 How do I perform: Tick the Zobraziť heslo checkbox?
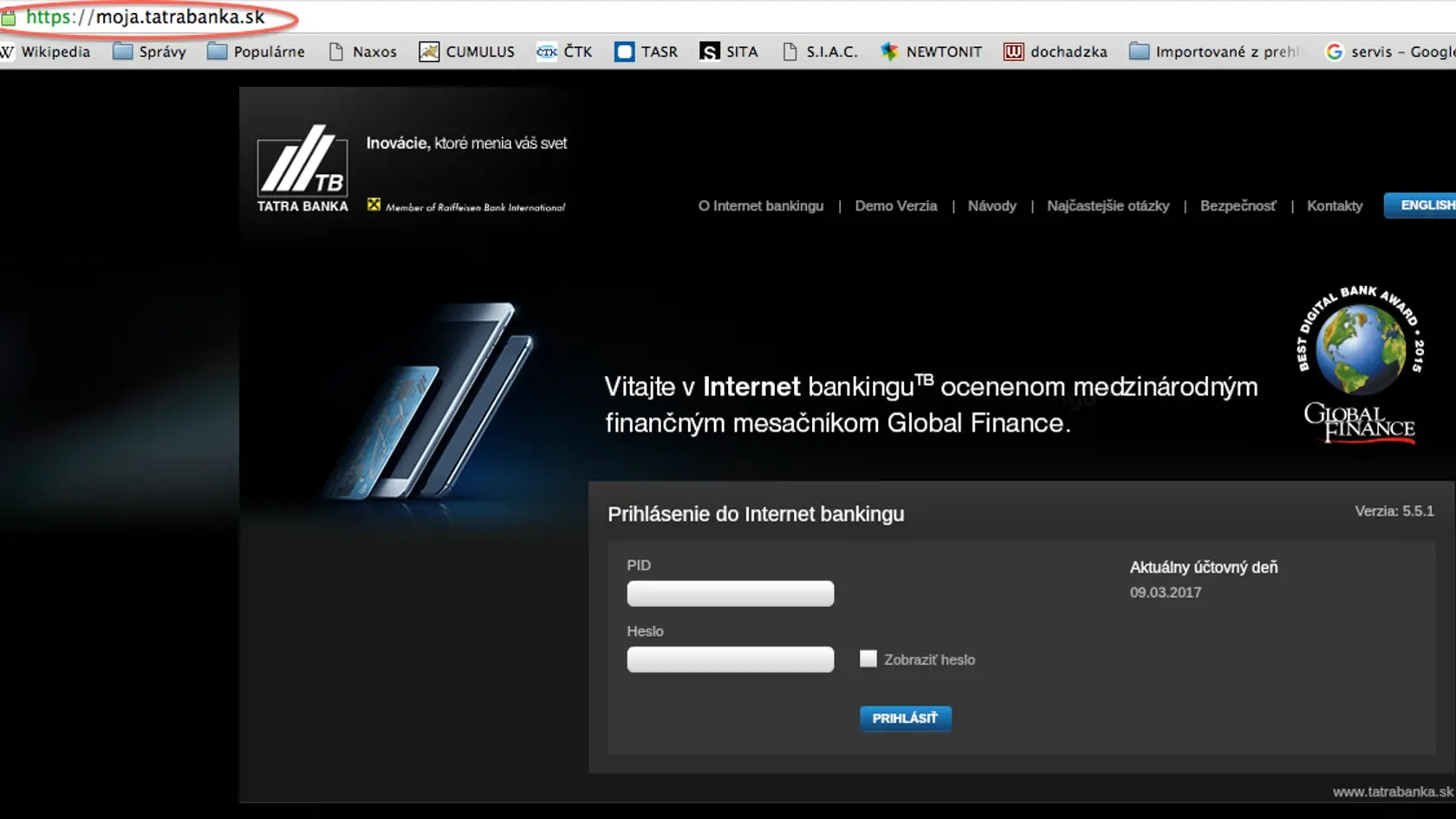(868, 659)
